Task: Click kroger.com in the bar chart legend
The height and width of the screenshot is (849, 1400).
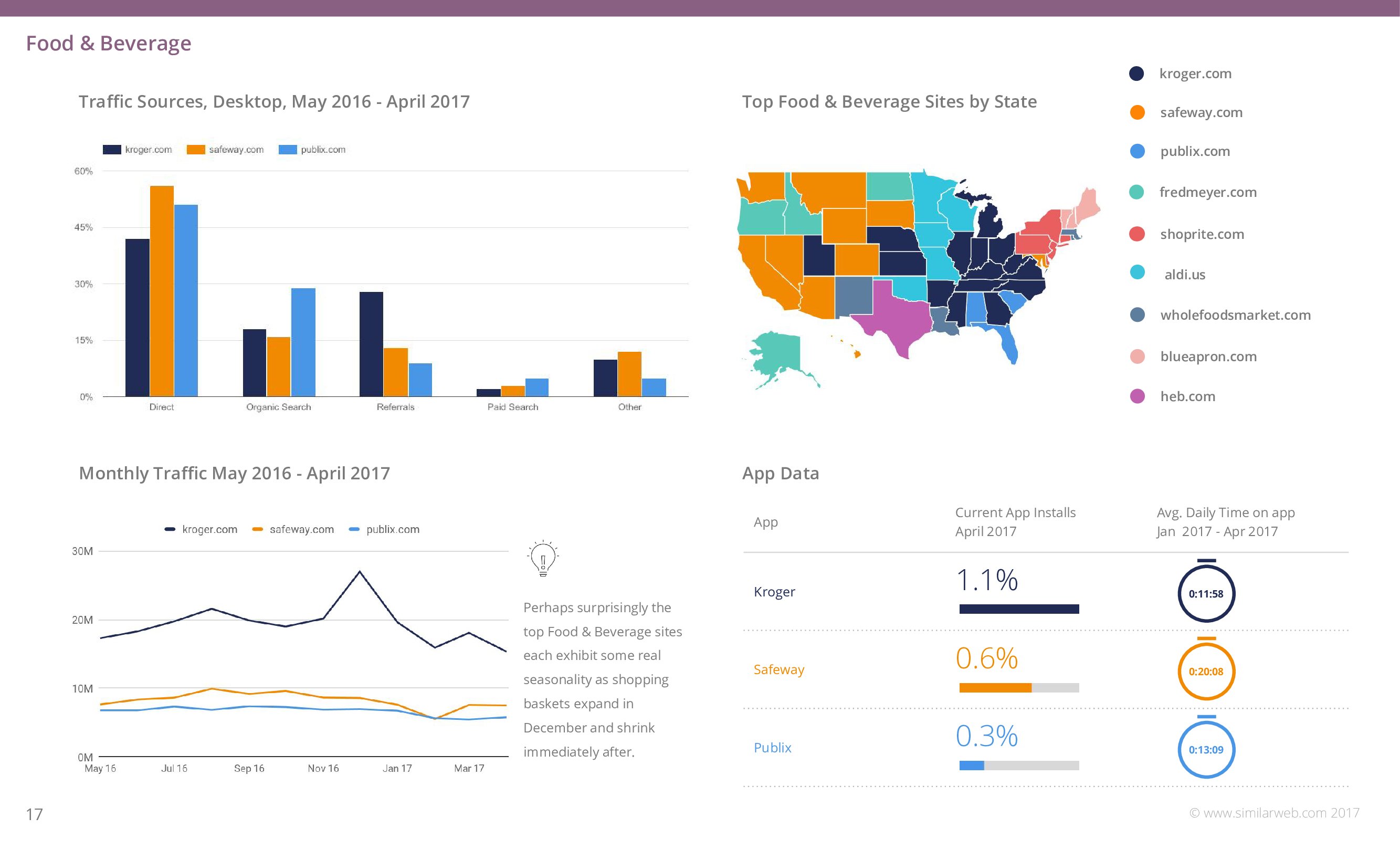Action: click(x=148, y=150)
